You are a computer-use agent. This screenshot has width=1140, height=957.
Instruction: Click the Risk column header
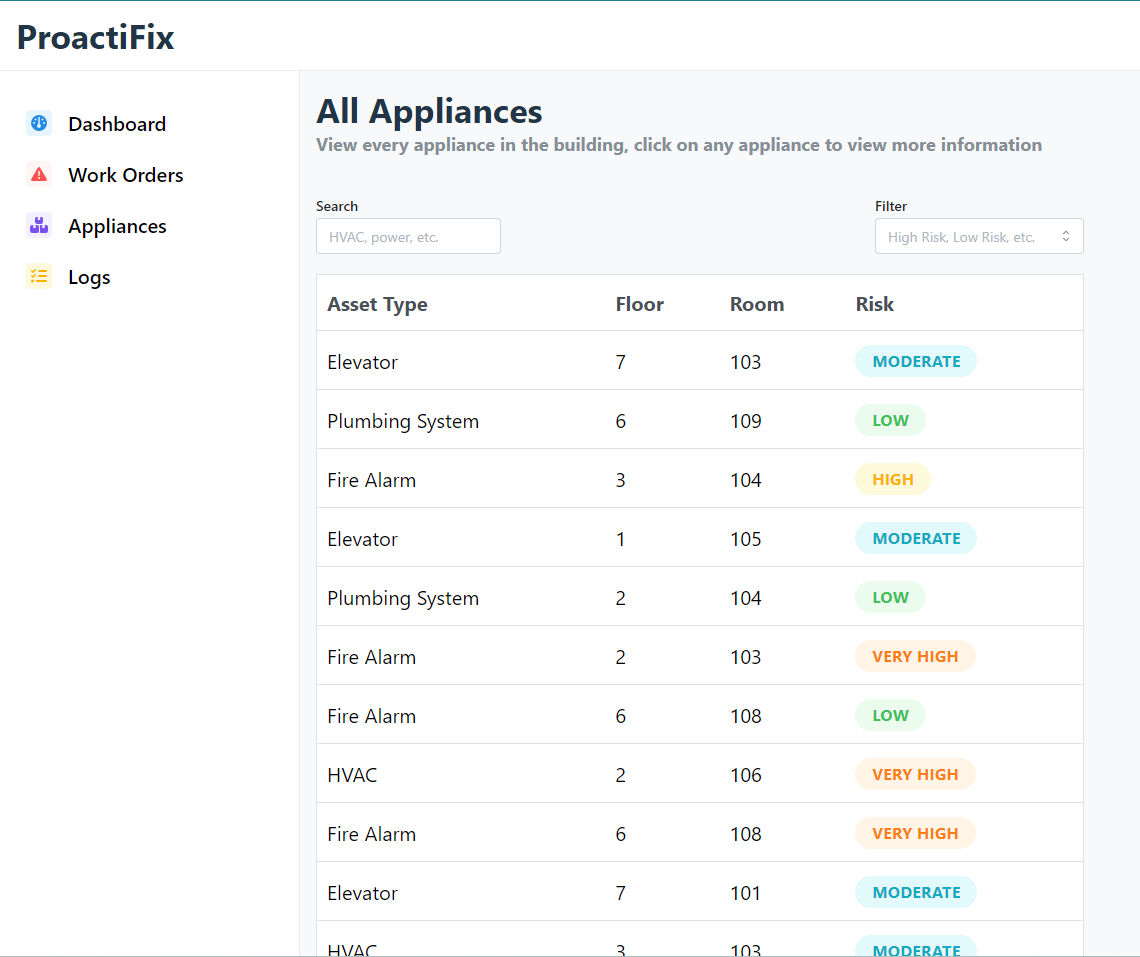click(875, 304)
